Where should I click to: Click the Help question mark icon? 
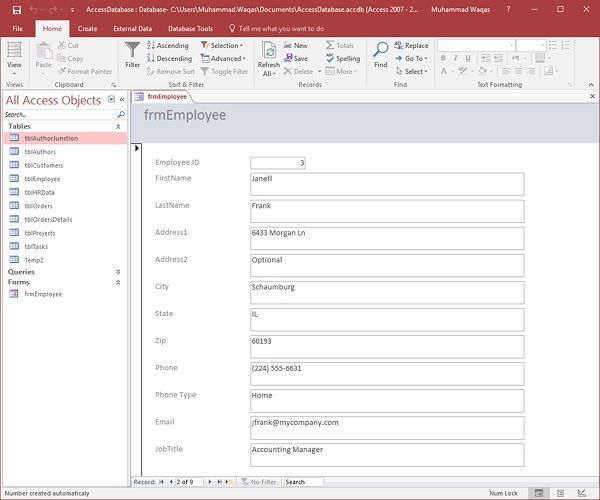click(x=508, y=9)
